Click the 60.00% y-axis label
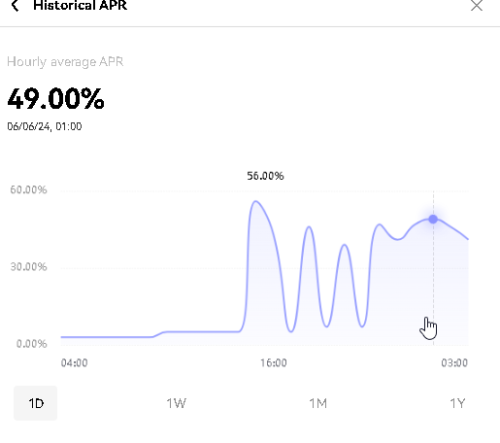 click(29, 190)
